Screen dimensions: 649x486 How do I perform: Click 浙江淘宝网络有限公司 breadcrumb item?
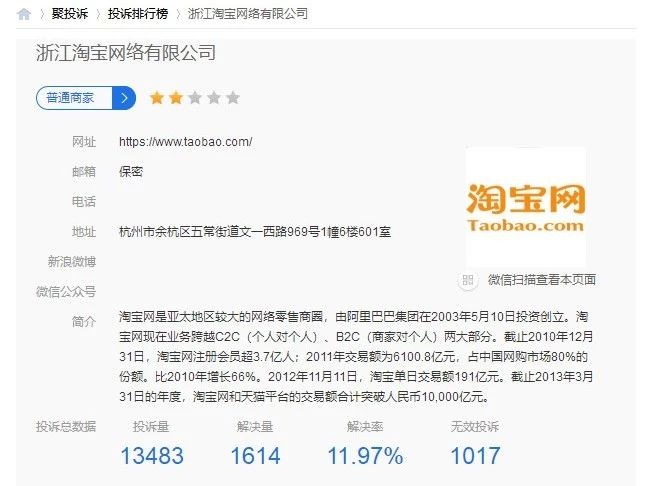click(x=248, y=14)
